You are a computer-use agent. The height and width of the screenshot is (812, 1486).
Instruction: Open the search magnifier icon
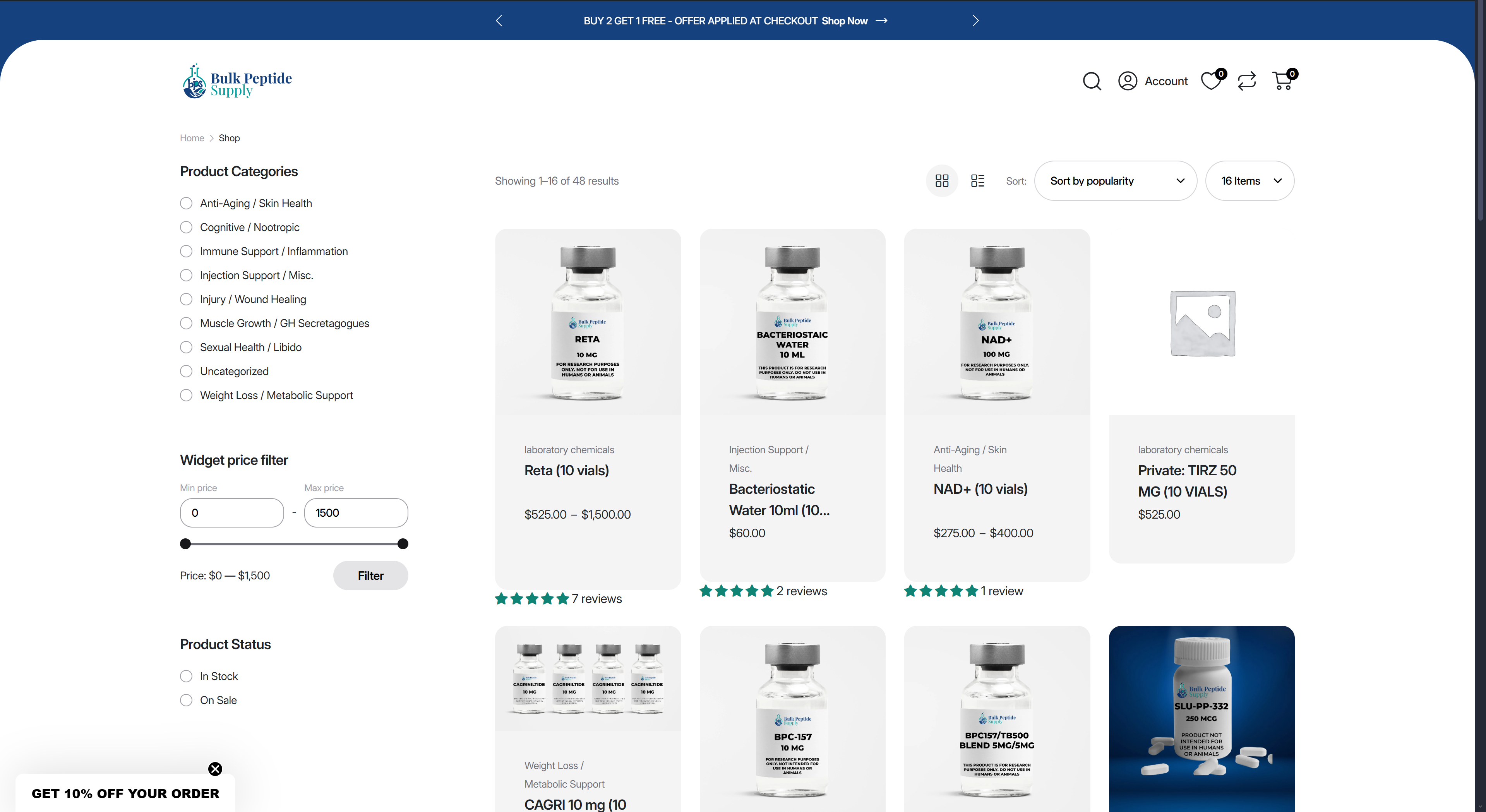[1092, 81]
